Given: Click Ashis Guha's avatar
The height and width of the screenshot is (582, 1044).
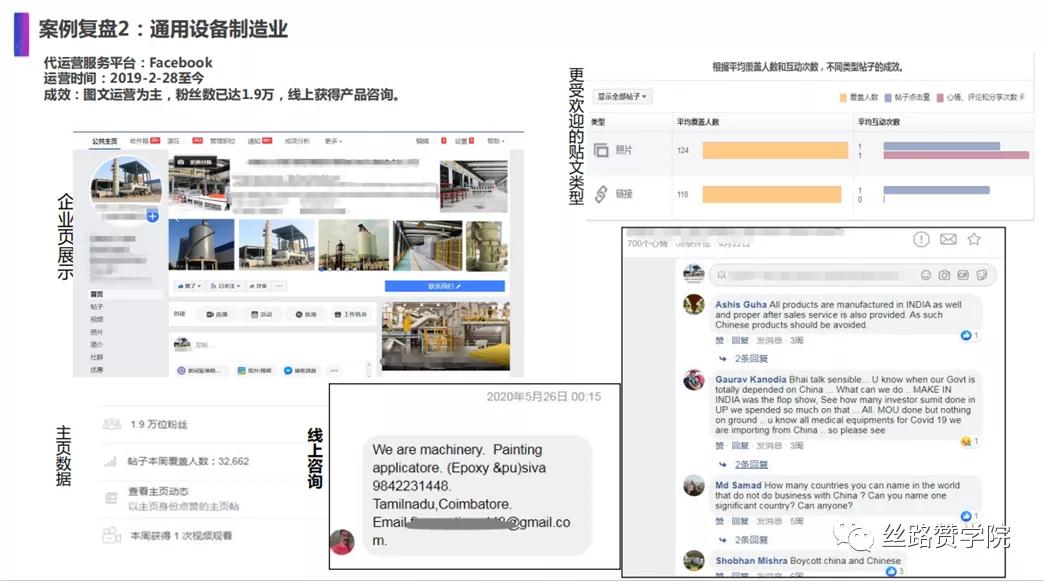Looking at the screenshot, I should click(x=694, y=304).
